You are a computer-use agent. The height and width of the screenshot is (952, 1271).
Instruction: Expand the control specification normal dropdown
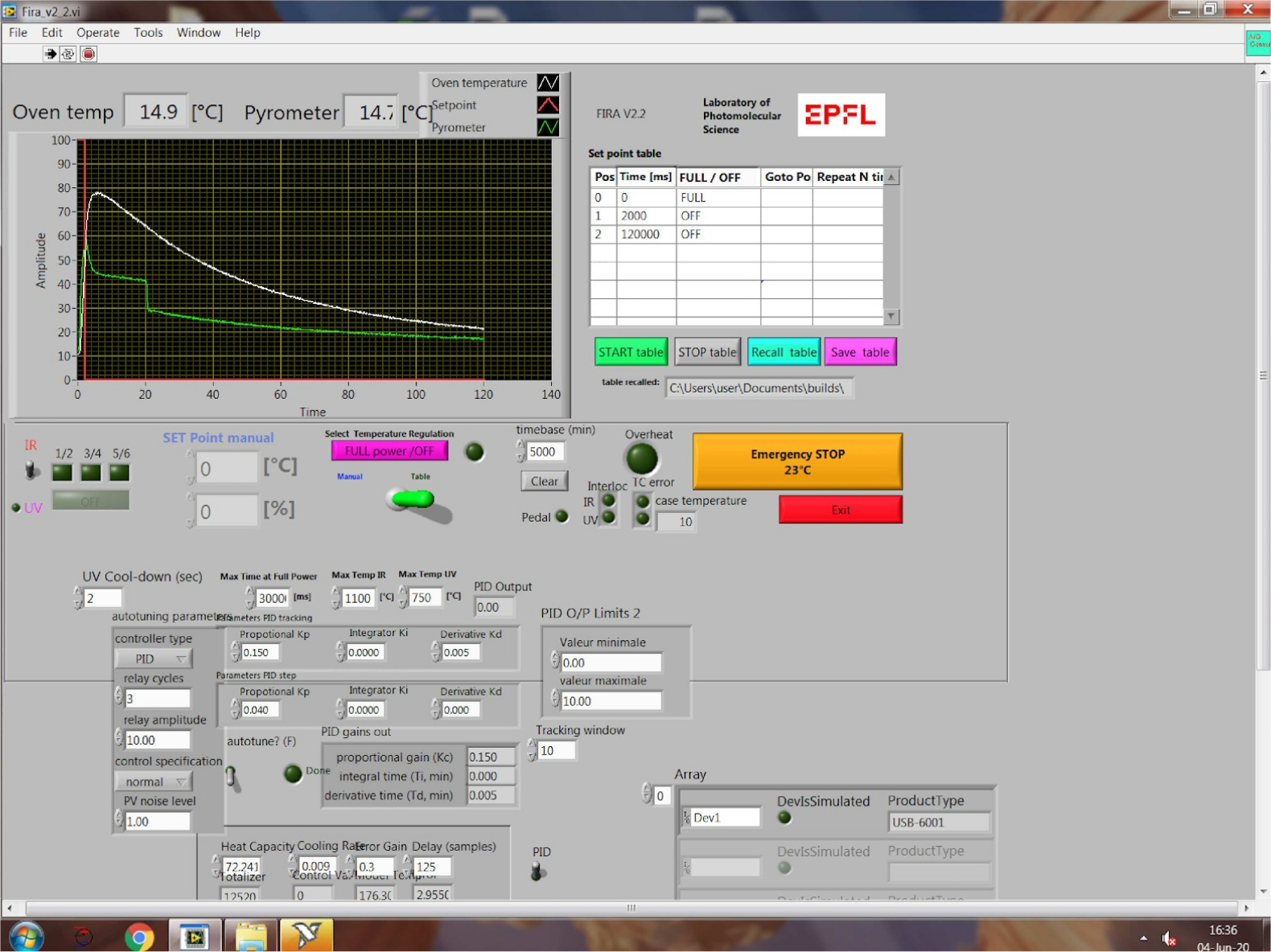pos(153,782)
